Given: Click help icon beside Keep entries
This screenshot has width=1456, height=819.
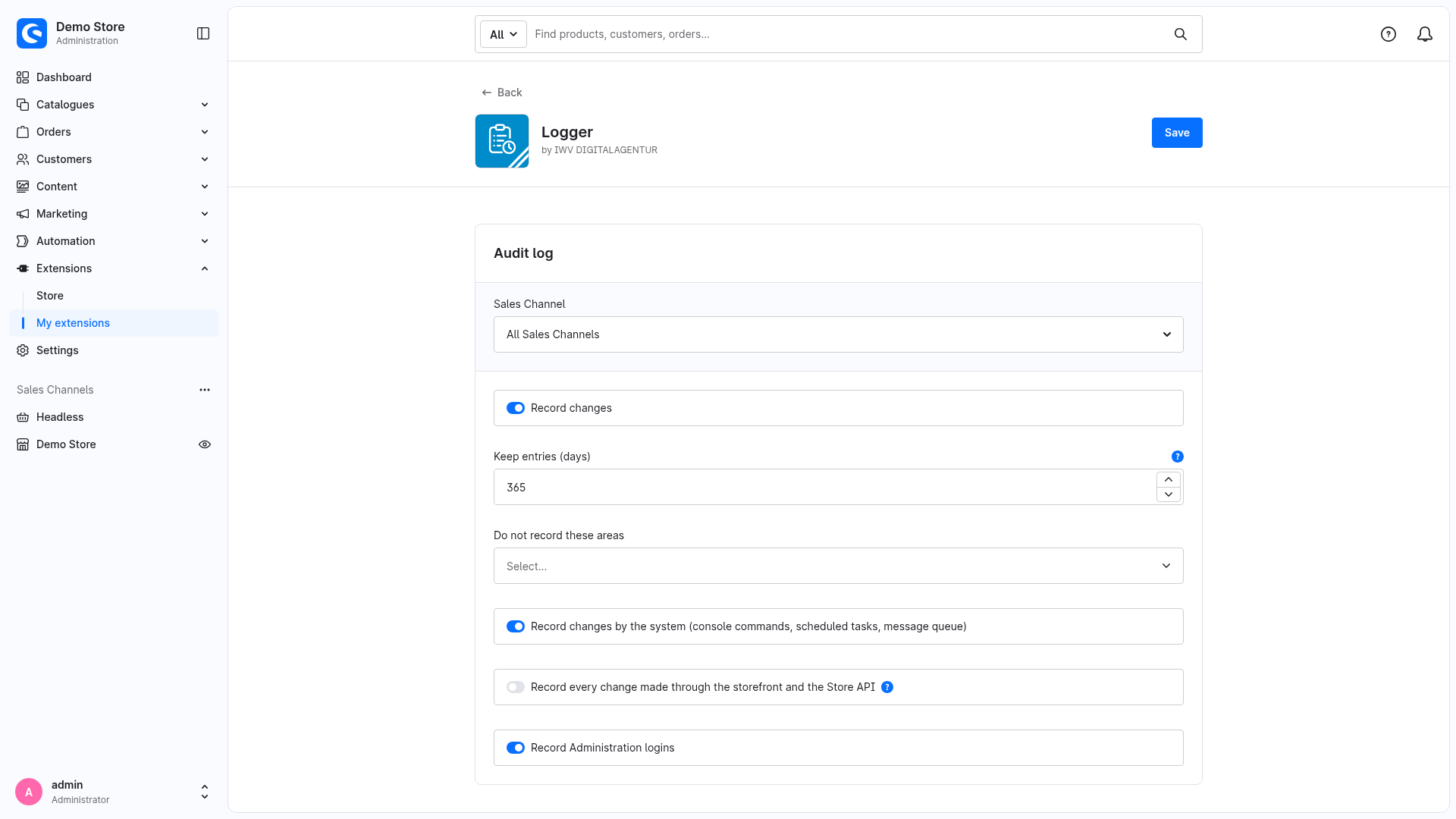Looking at the screenshot, I should 1178,457.
